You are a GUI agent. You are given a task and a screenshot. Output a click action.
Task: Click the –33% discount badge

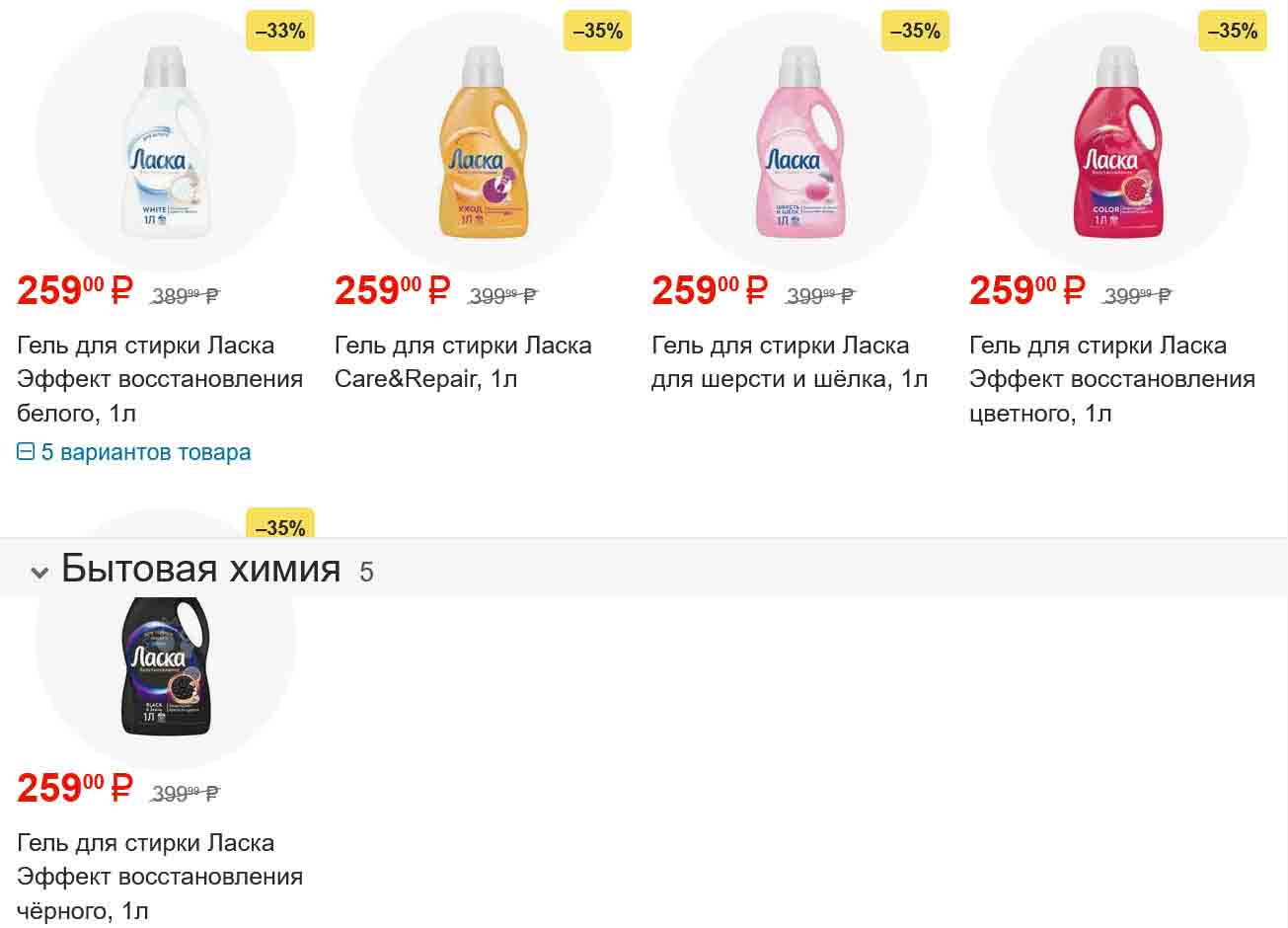(280, 32)
